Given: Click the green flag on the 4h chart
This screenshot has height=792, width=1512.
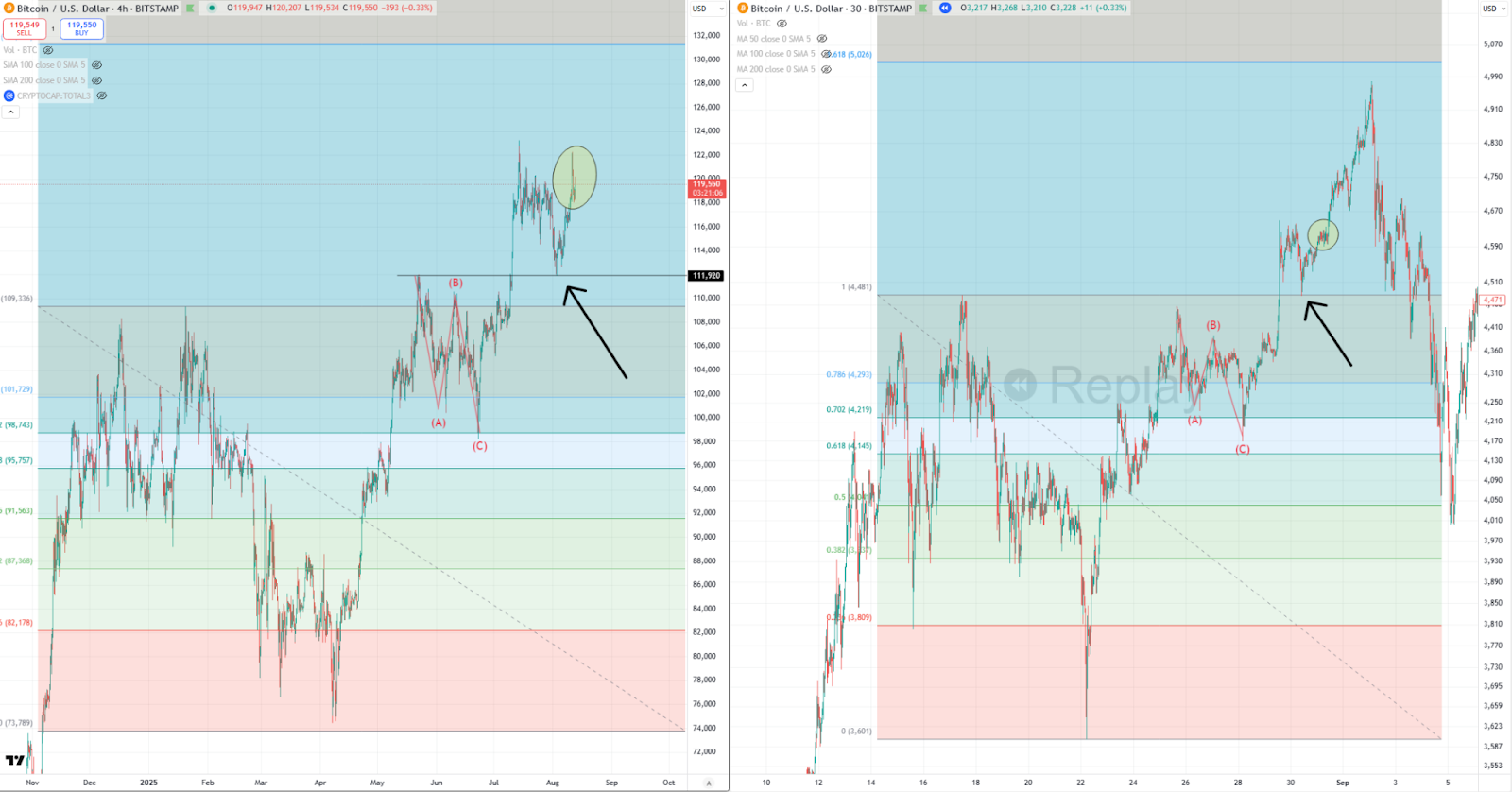Looking at the screenshot, I should (x=190, y=9).
